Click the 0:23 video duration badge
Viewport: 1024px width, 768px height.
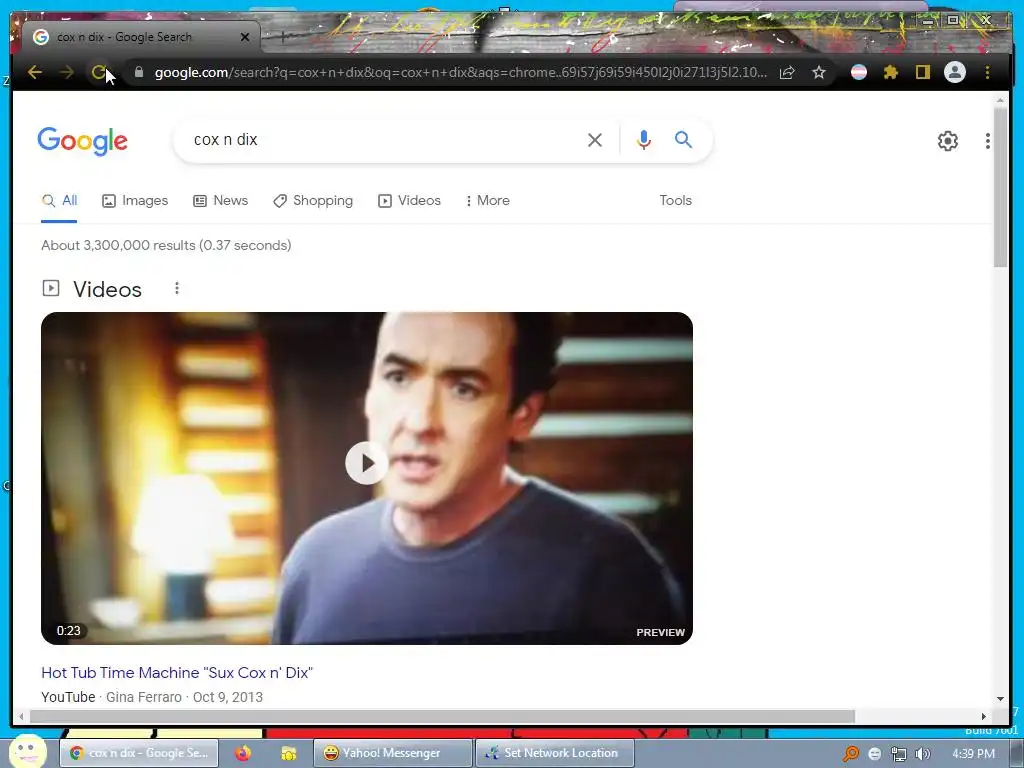coord(69,631)
